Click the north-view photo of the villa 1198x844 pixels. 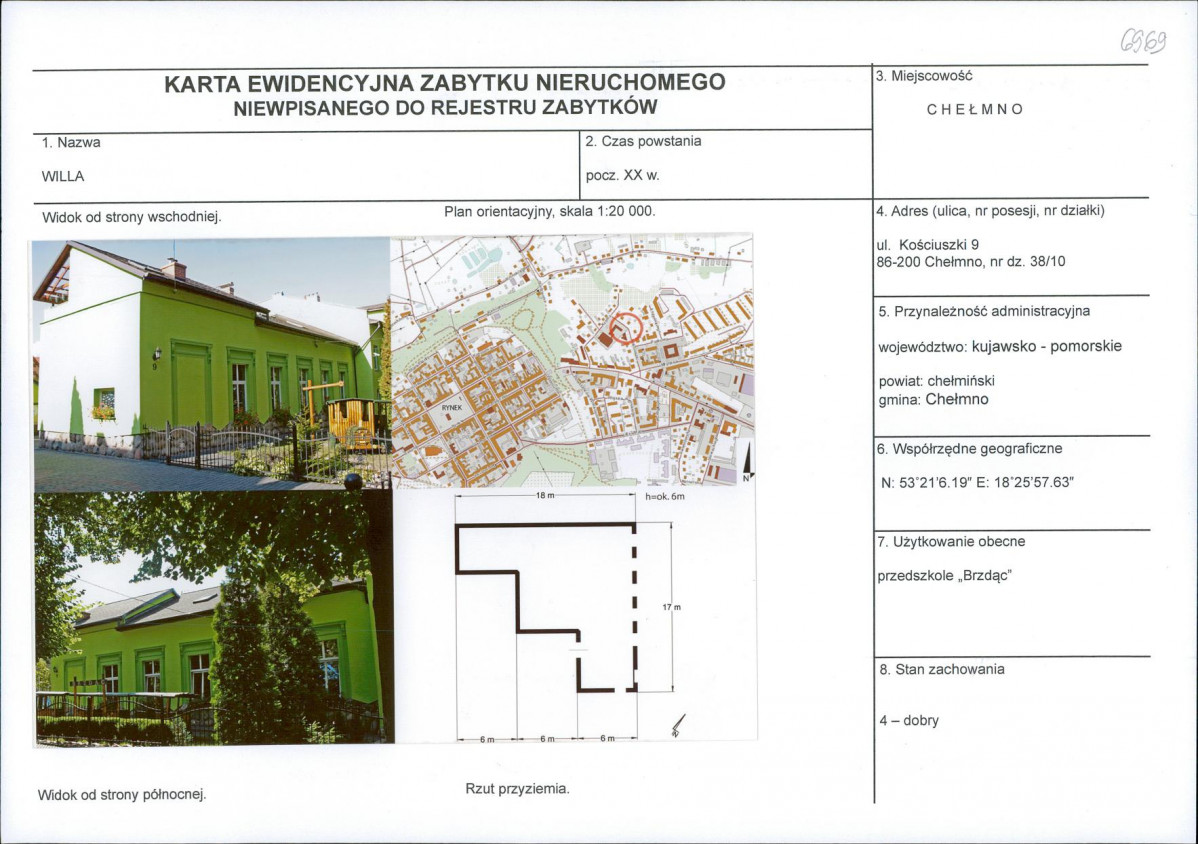[215, 618]
